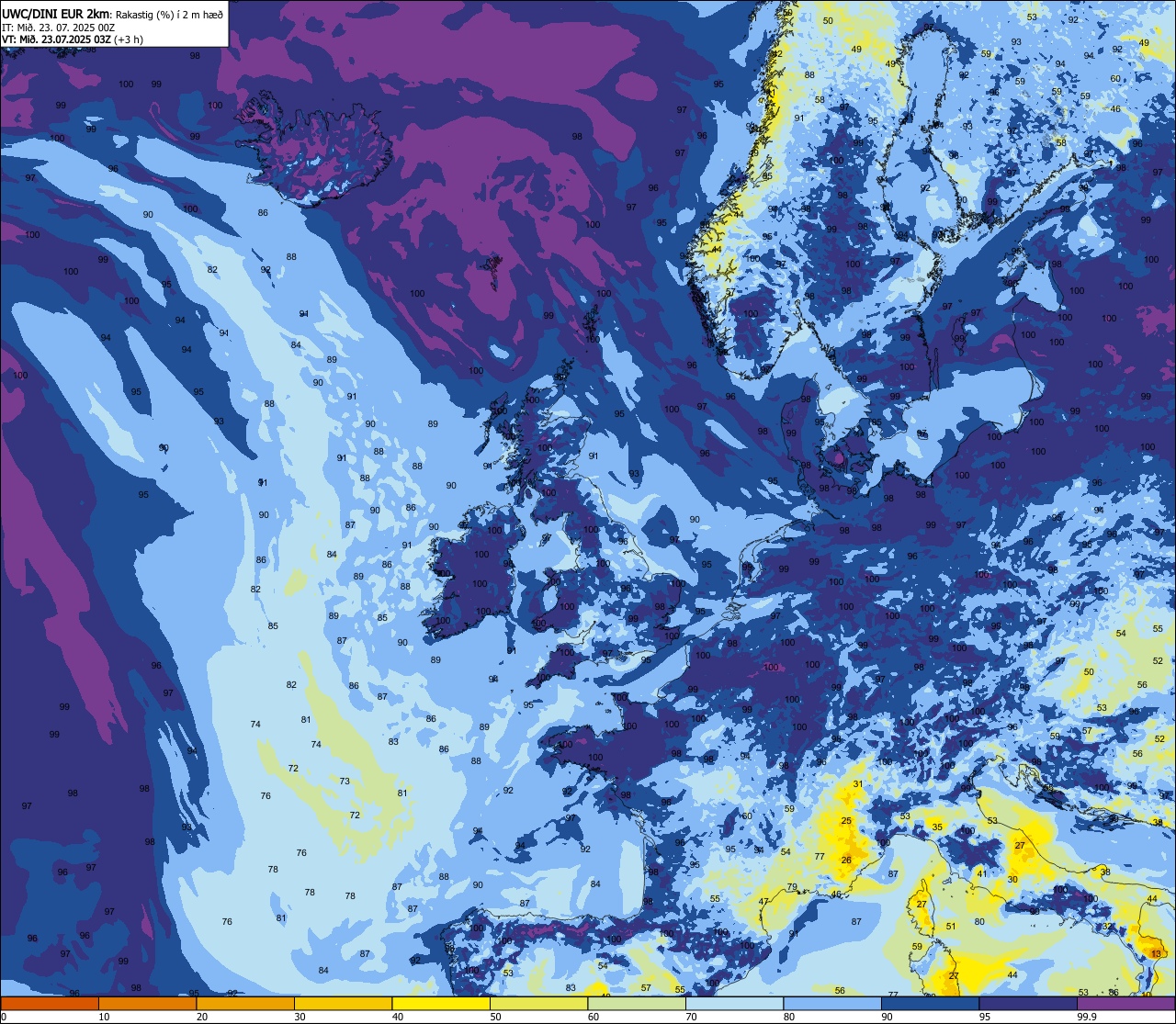The height and width of the screenshot is (1024, 1176).
Task: Click the '73' humidity value over the Atlantic
Action: pyautogui.click(x=345, y=782)
